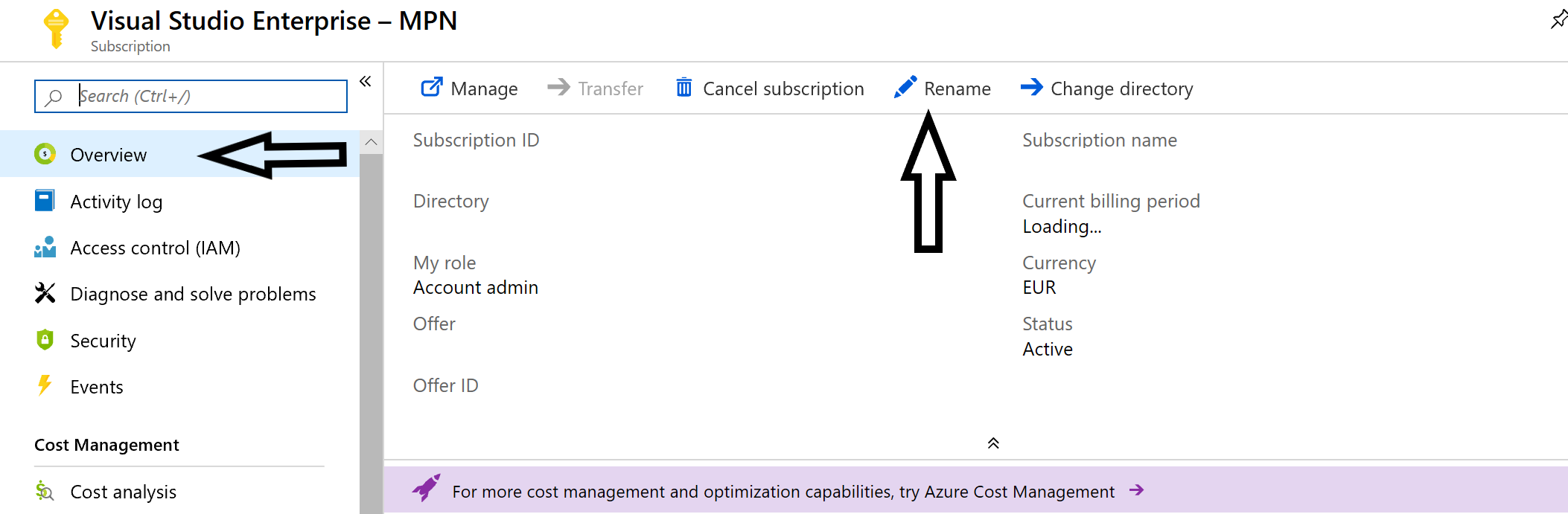The width and height of the screenshot is (1568, 514).
Task: Click the sidebar scroll up arrow
Action: [x=371, y=142]
